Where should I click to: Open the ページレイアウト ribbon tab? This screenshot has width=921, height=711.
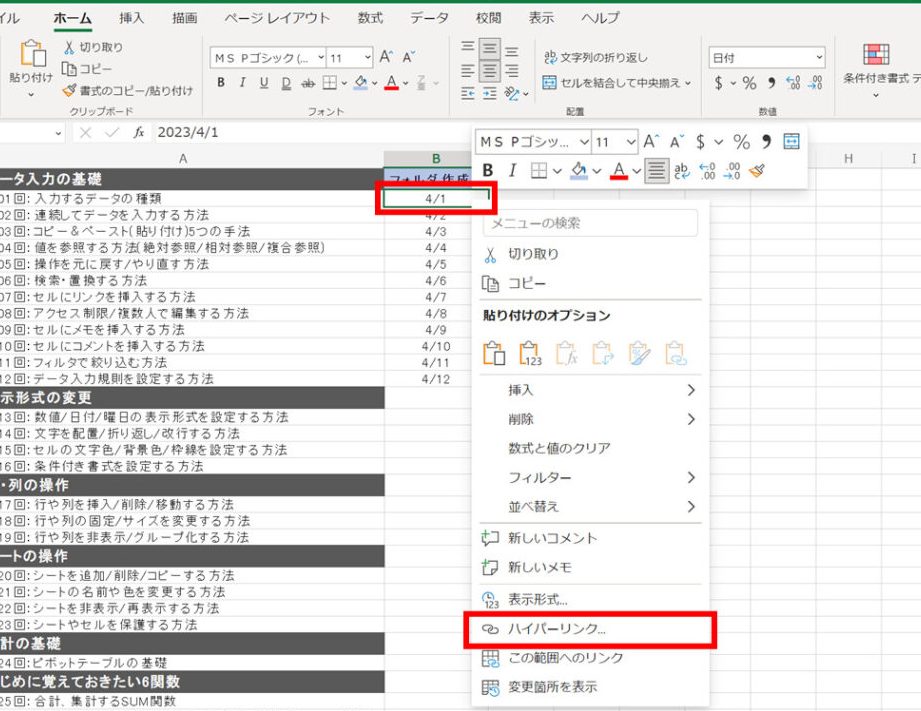[x=277, y=18]
